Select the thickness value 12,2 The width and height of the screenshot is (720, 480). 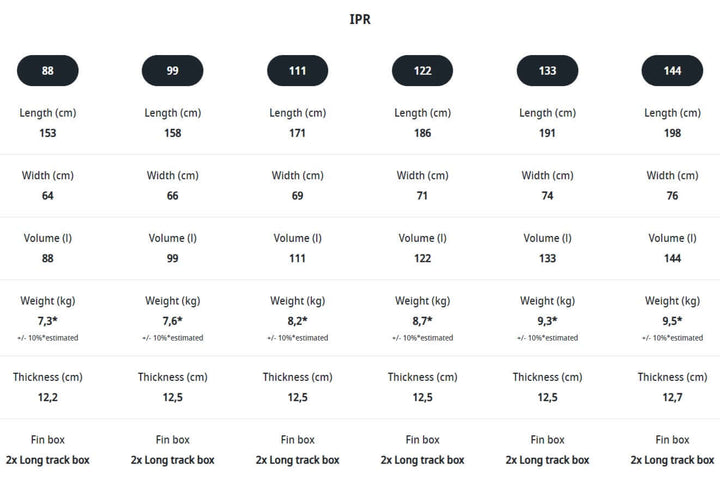pyautogui.click(x=48, y=398)
